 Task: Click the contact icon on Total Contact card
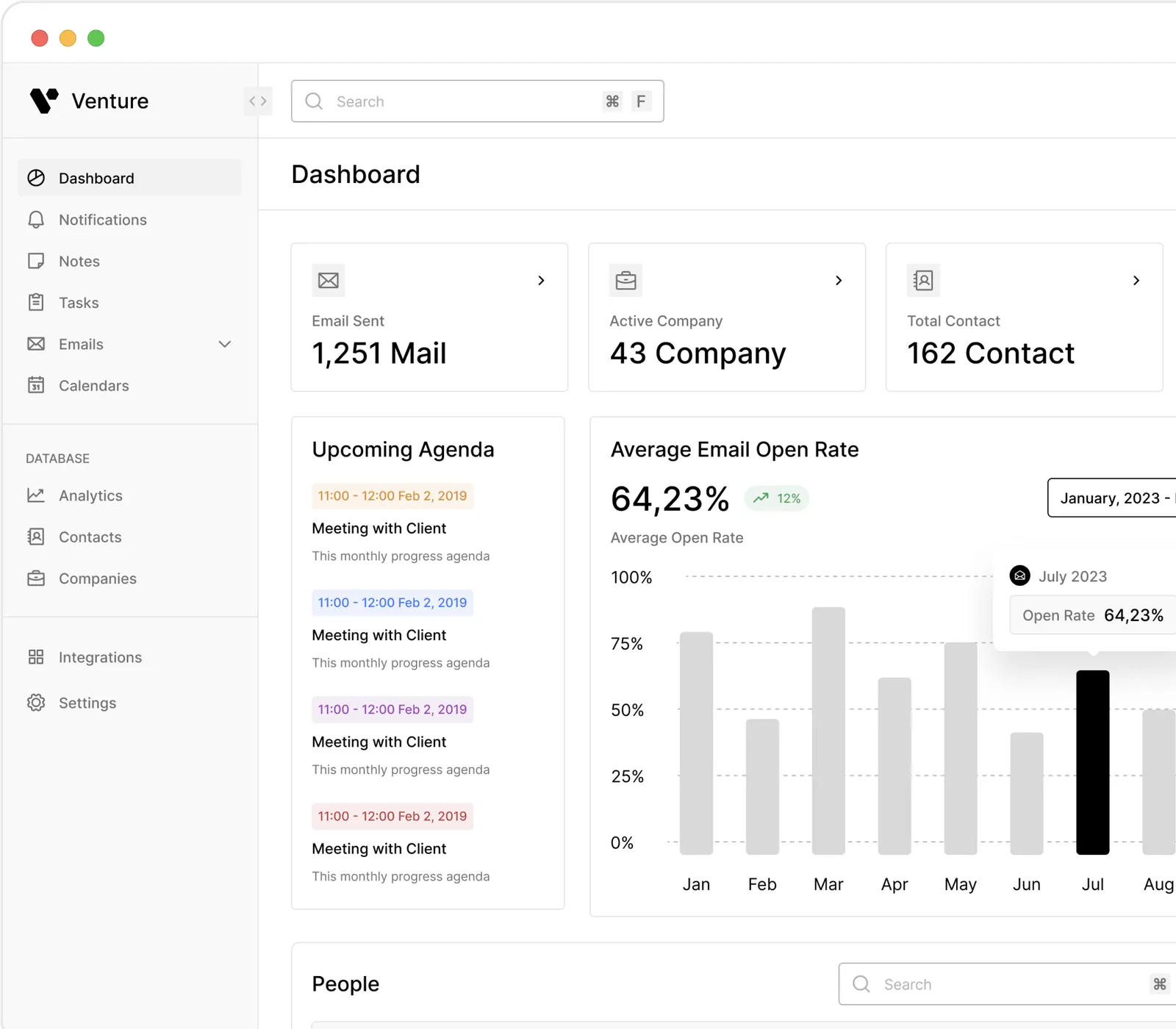tap(924, 280)
